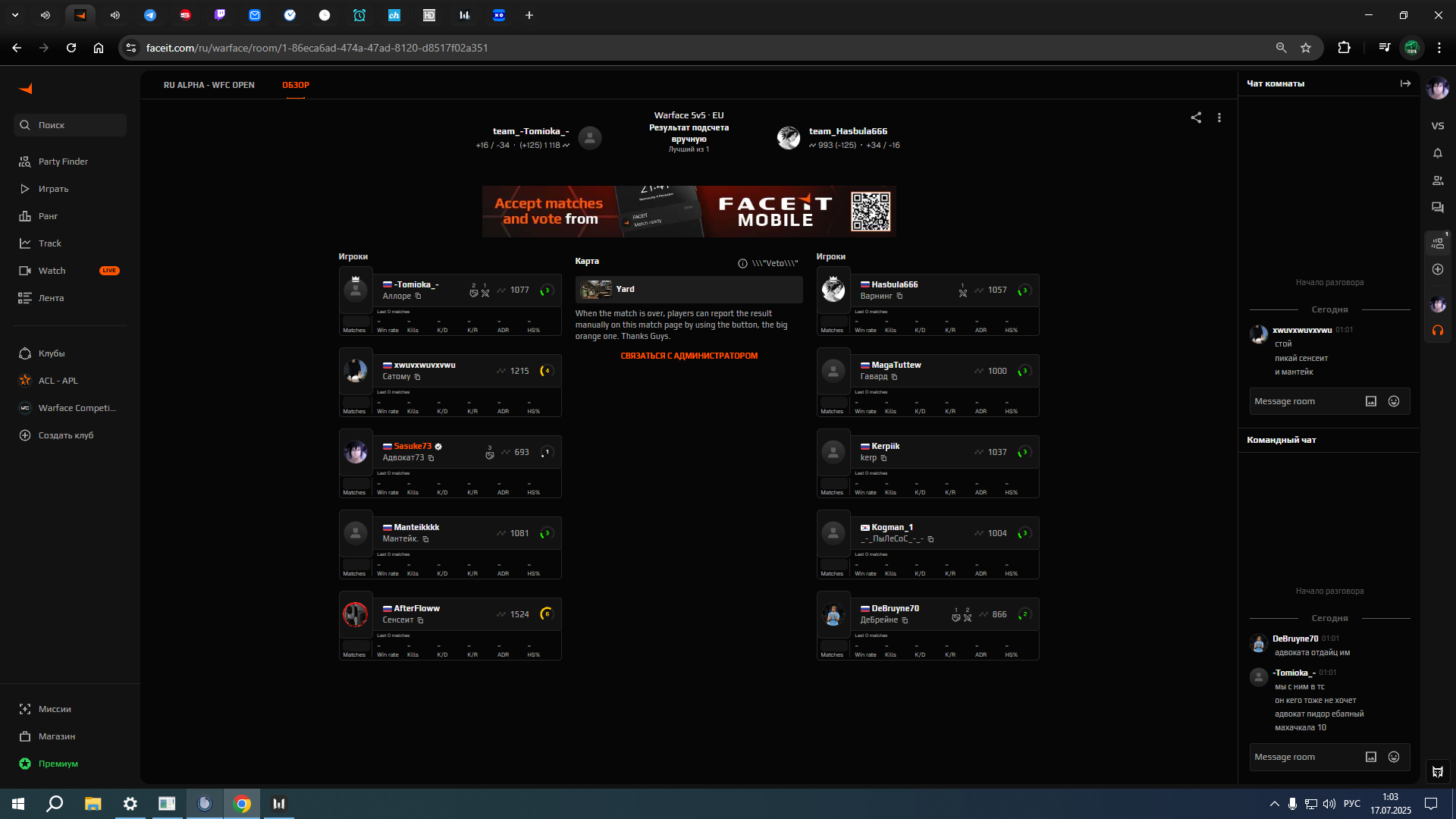Open File Explorer from taskbar

[93, 804]
